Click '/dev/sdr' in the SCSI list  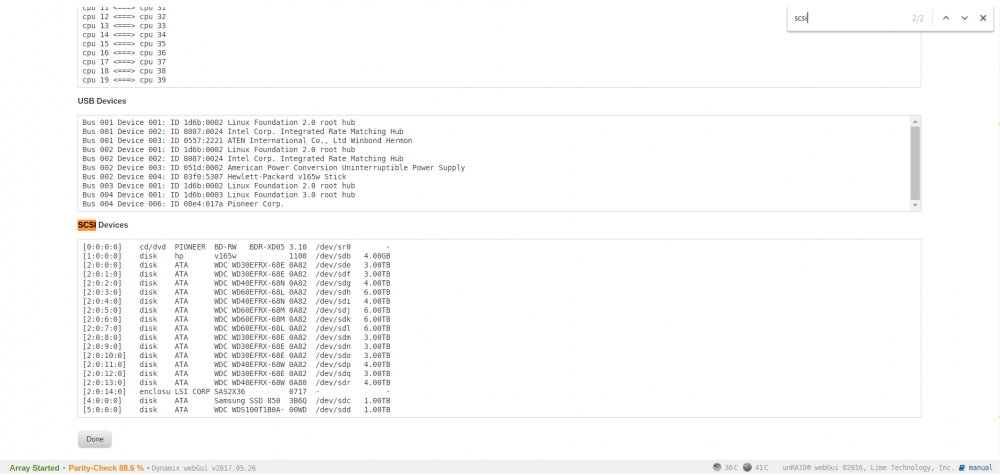333,383
